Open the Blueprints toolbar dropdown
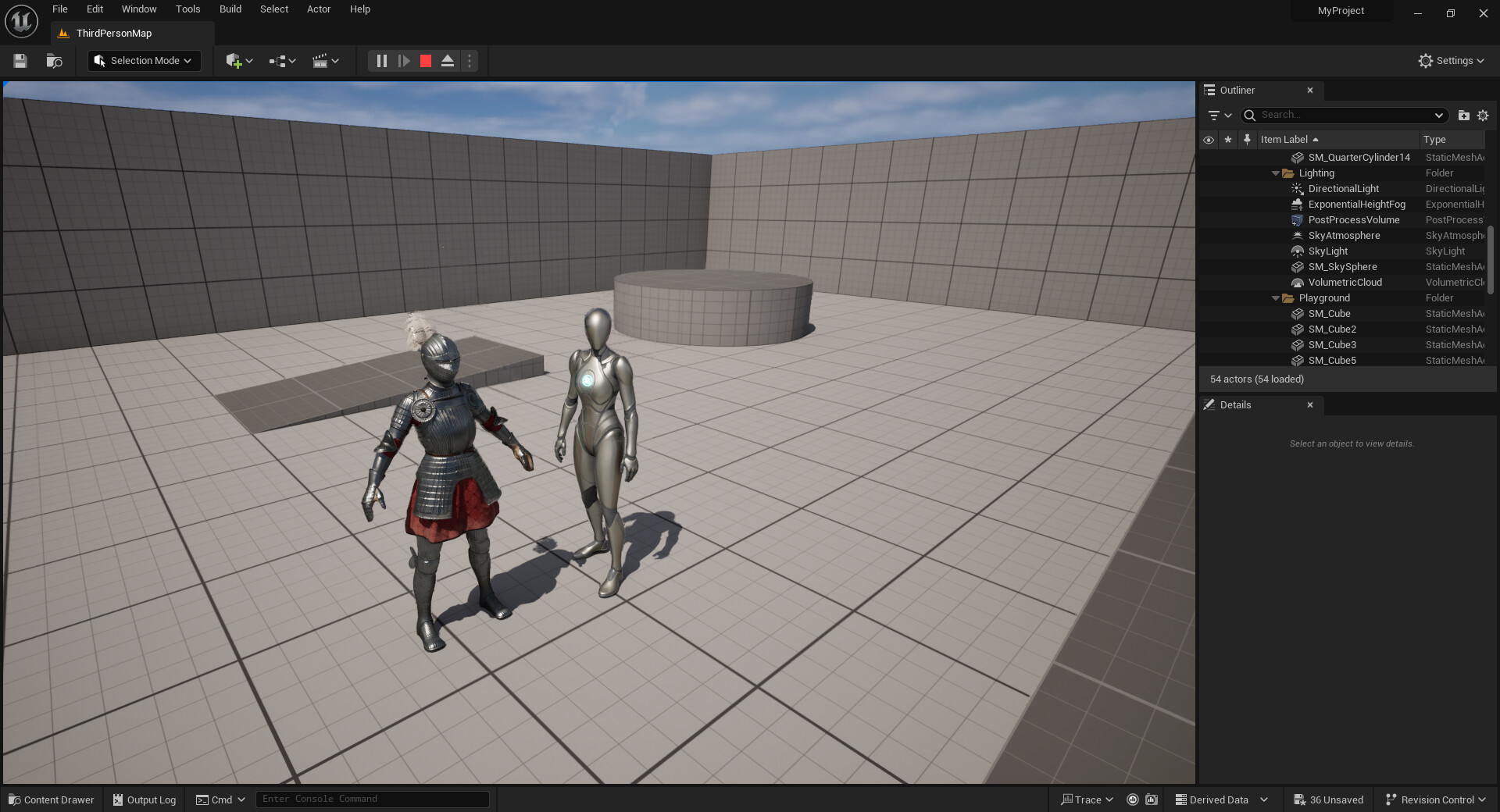 point(282,61)
